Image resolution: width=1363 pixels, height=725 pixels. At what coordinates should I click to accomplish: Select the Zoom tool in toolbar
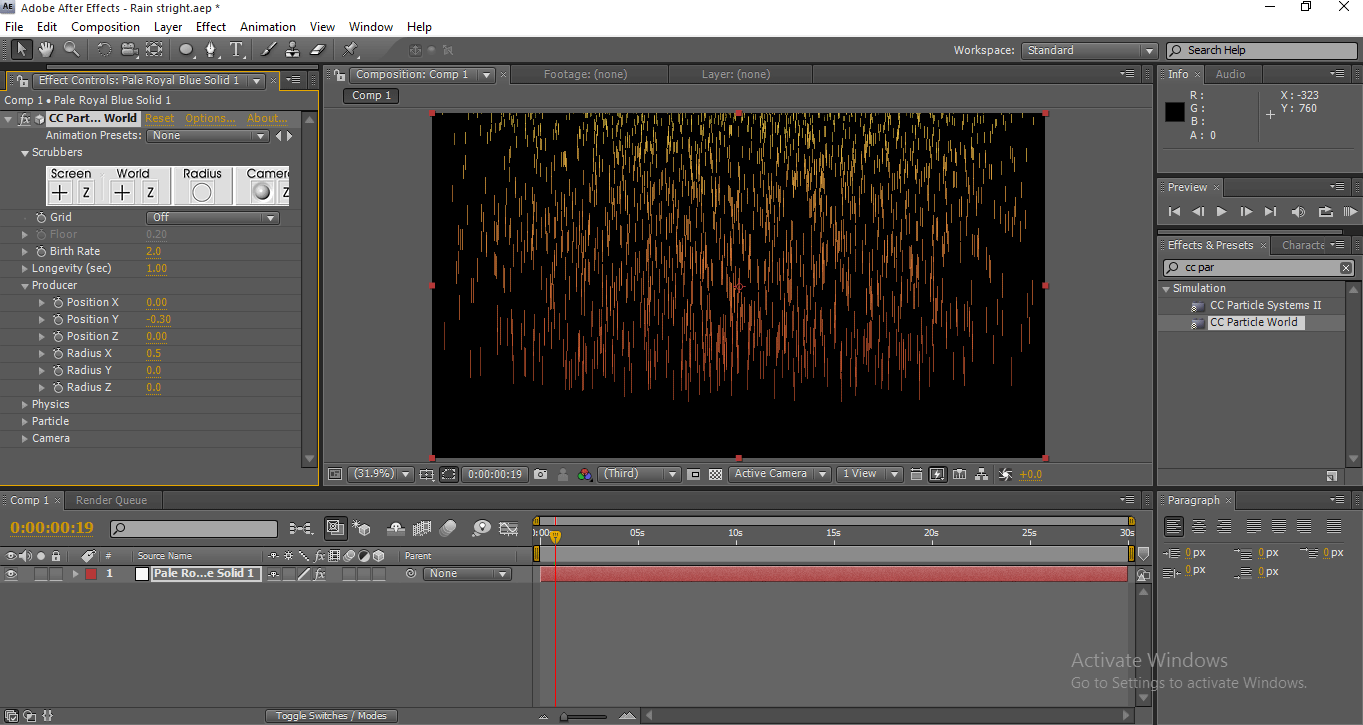[72, 49]
